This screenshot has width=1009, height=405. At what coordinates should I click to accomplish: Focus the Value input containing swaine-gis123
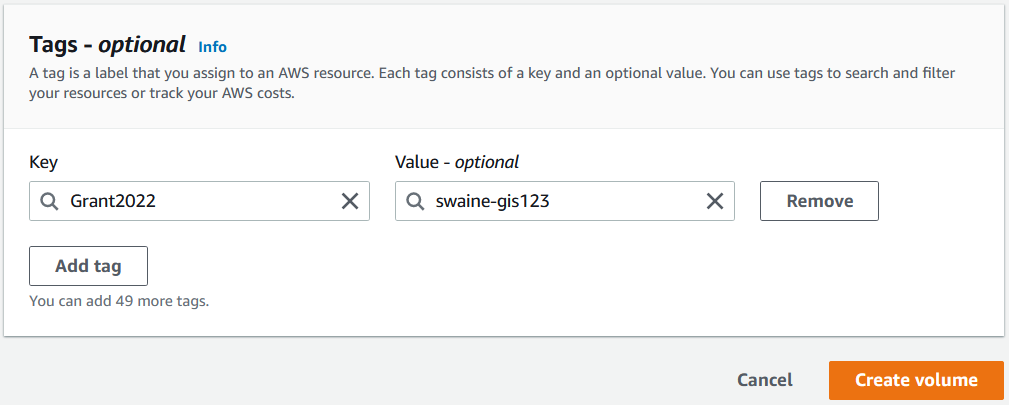[565, 201]
